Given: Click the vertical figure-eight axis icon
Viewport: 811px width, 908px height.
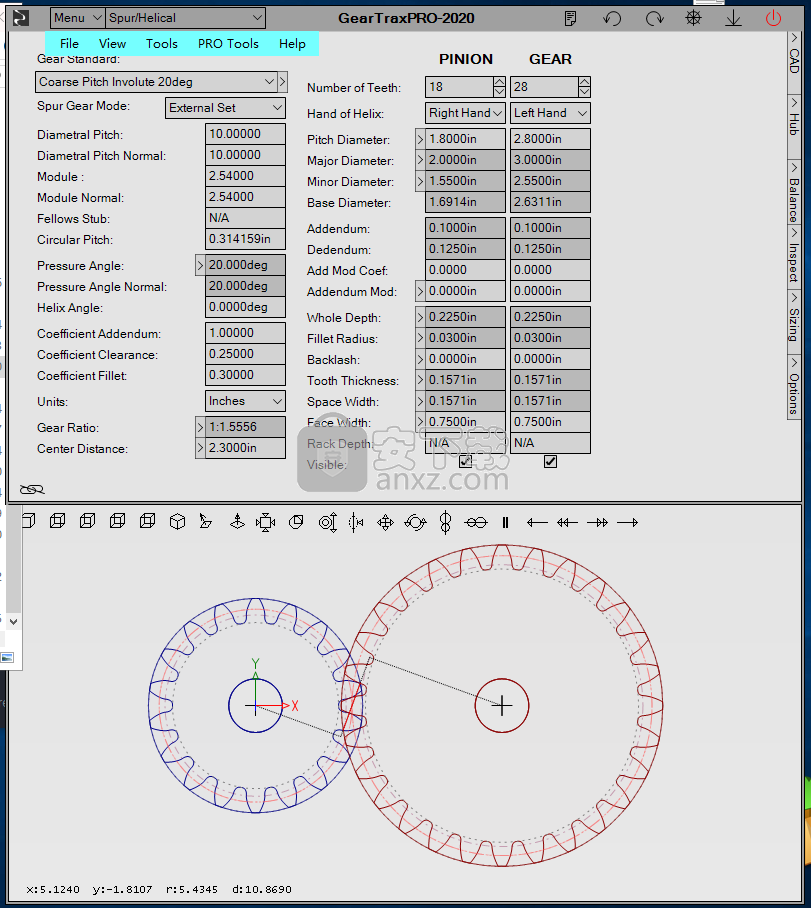Looking at the screenshot, I should (x=445, y=522).
